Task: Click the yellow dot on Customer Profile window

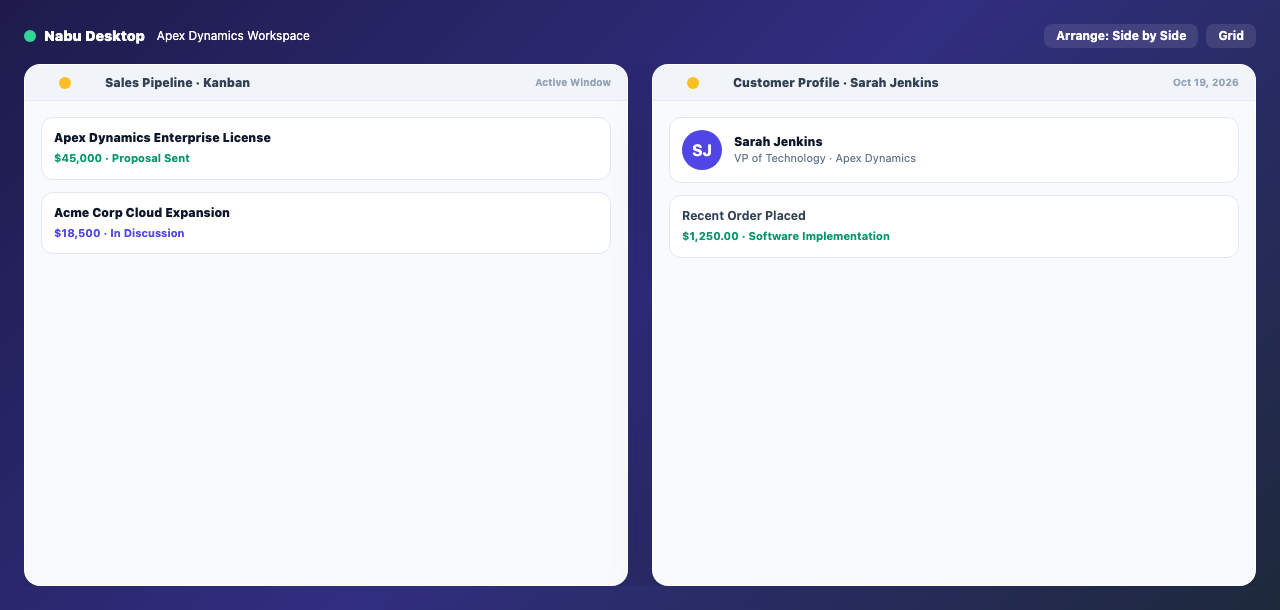Action: pos(693,83)
